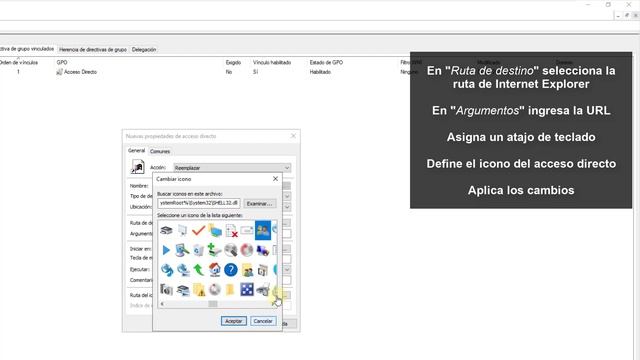
Task: Select the globe with refresh arrows icon
Action: click(167, 270)
